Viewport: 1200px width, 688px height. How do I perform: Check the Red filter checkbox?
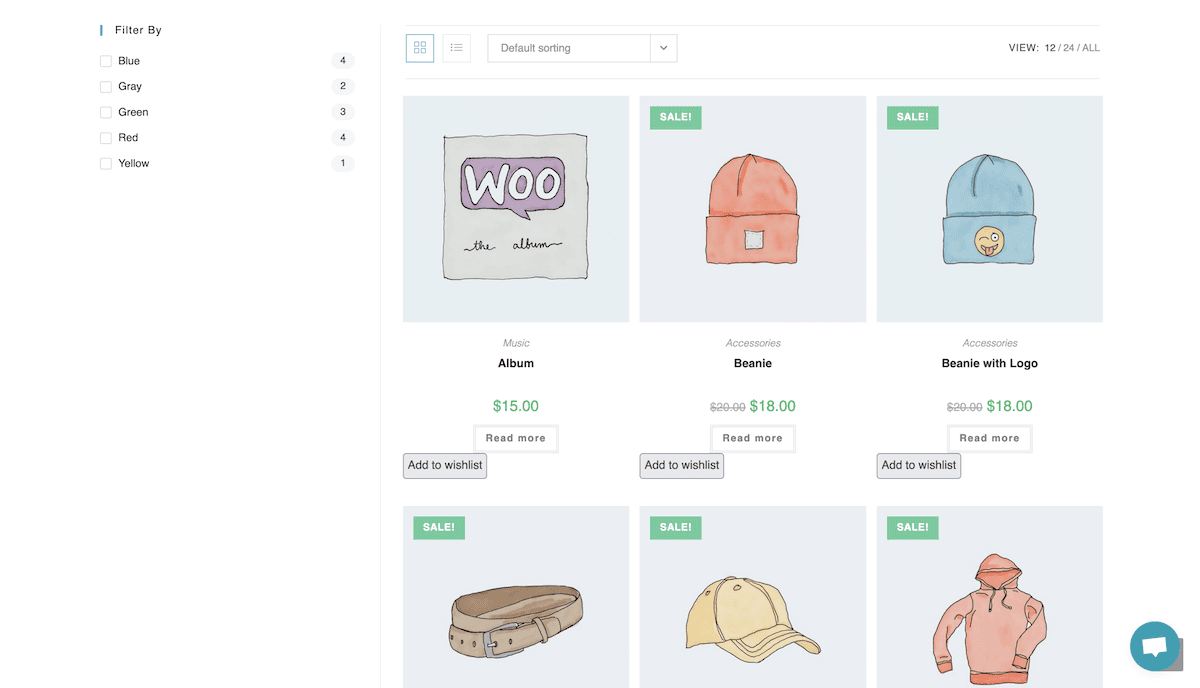106,138
